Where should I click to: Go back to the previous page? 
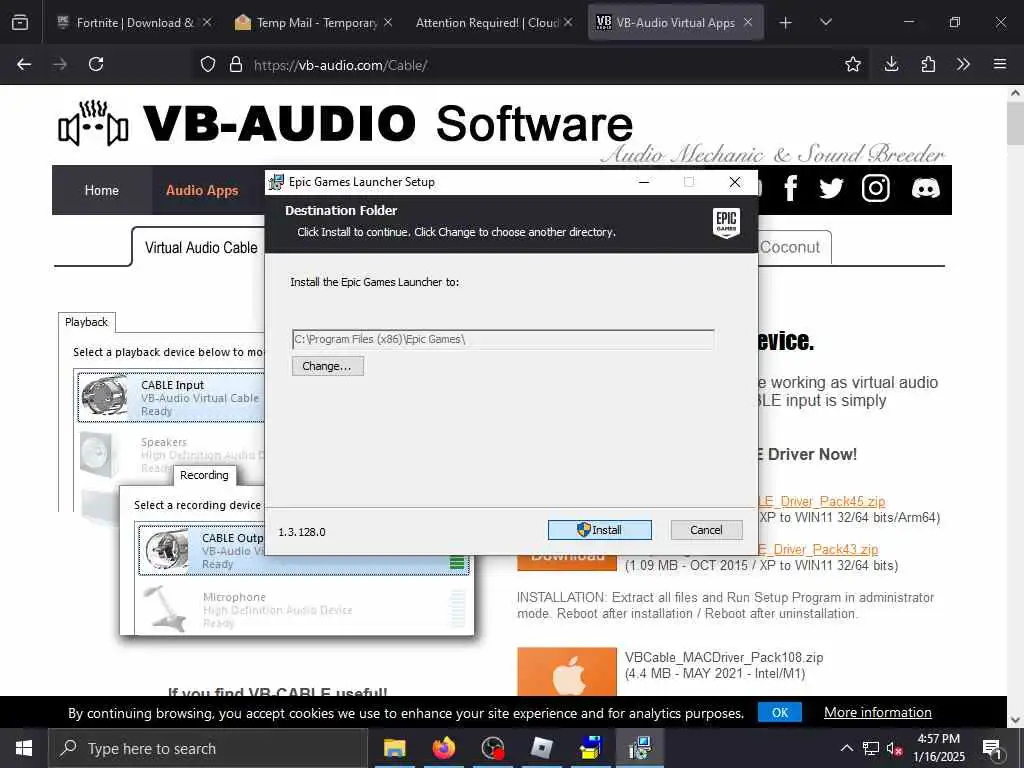point(24,64)
